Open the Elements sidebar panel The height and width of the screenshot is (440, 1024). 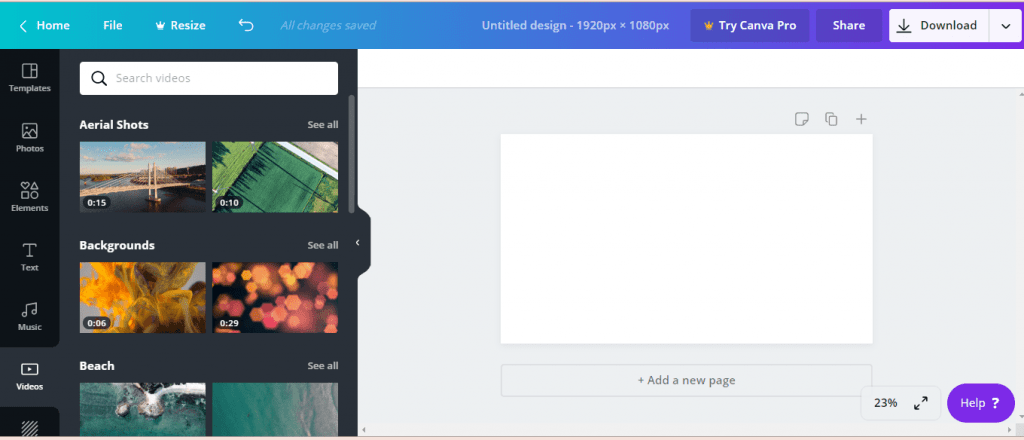click(x=29, y=197)
